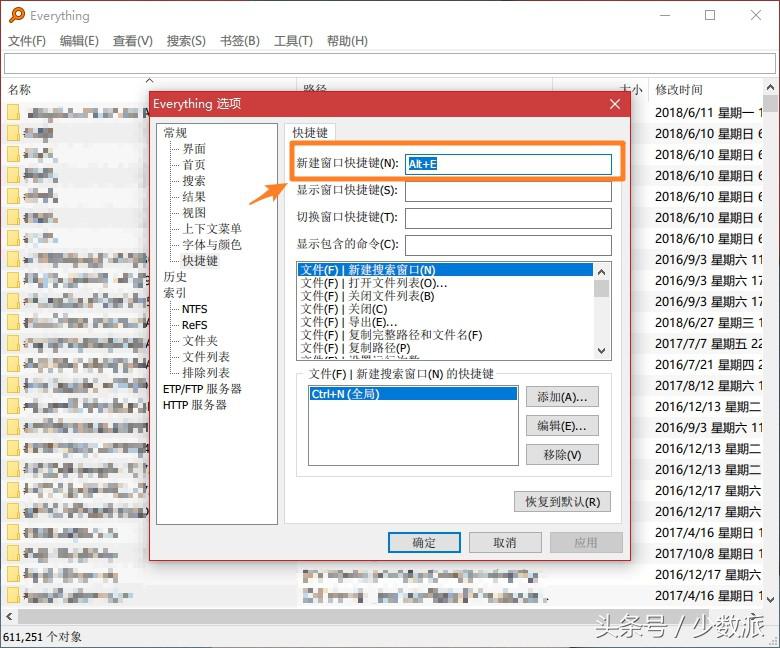780x648 pixels.
Task: Select 首页 in the options tree
Action: (194, 165)
